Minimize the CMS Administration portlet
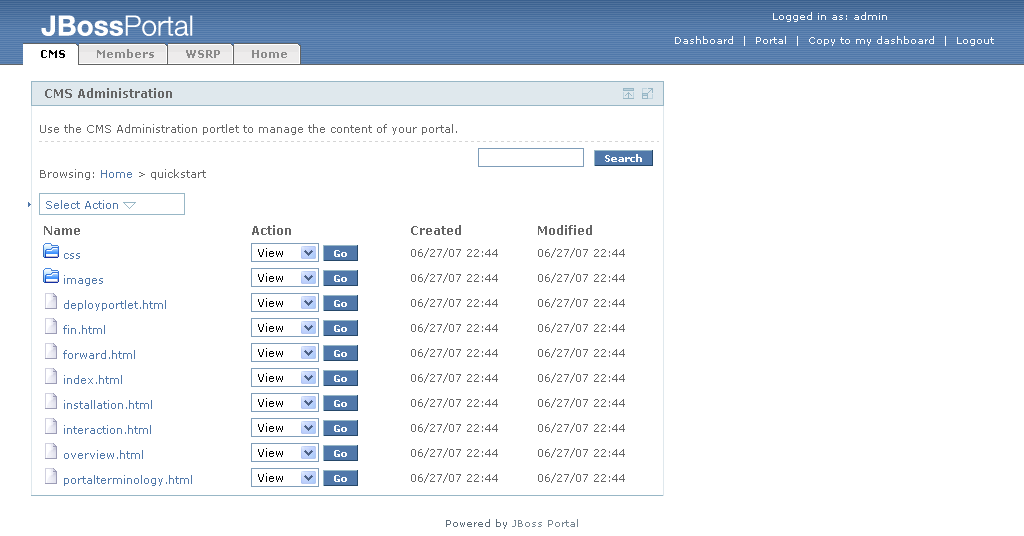1024x536 pixels. tap(628, 94)
